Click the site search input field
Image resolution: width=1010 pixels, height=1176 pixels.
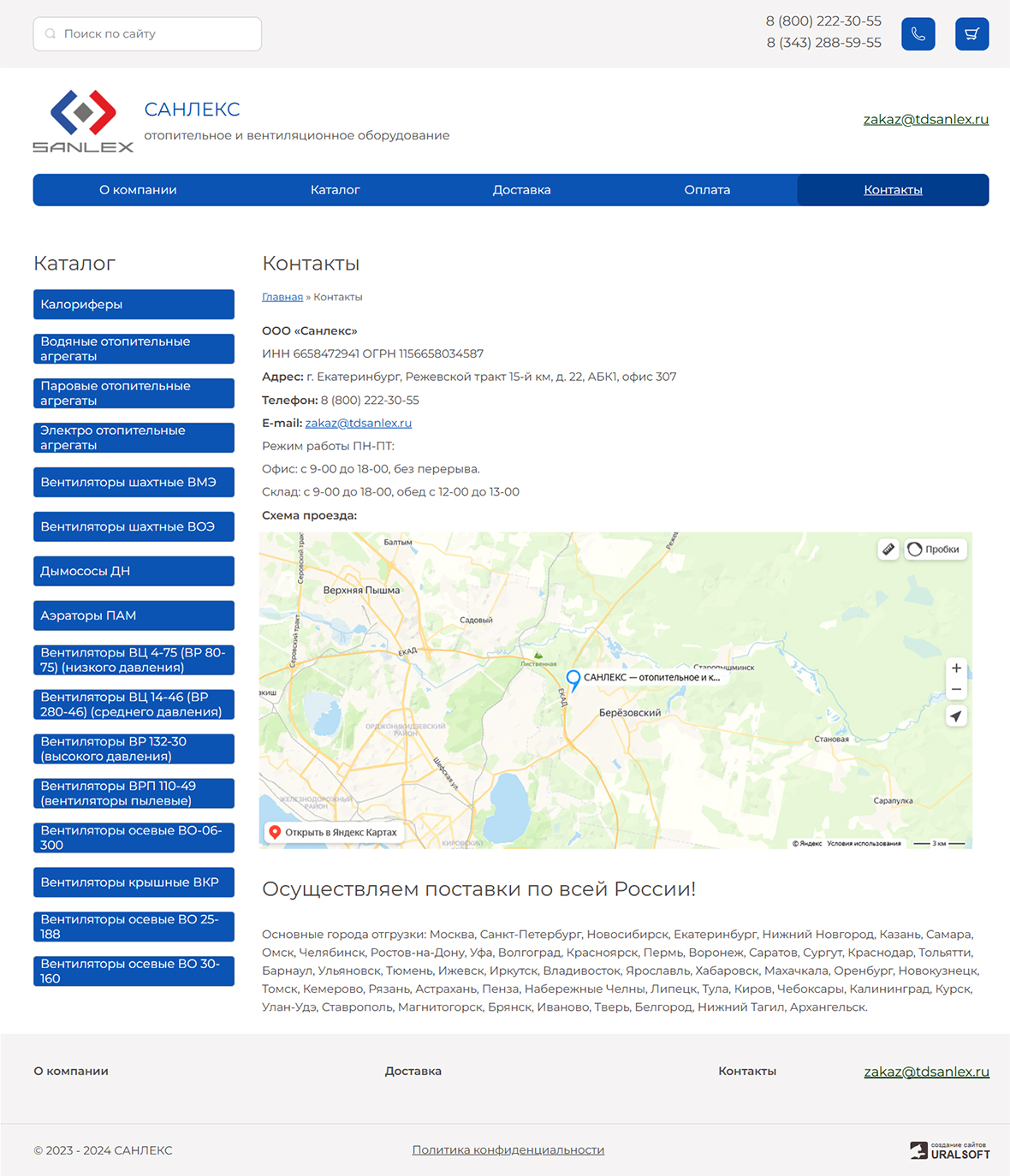147,34
